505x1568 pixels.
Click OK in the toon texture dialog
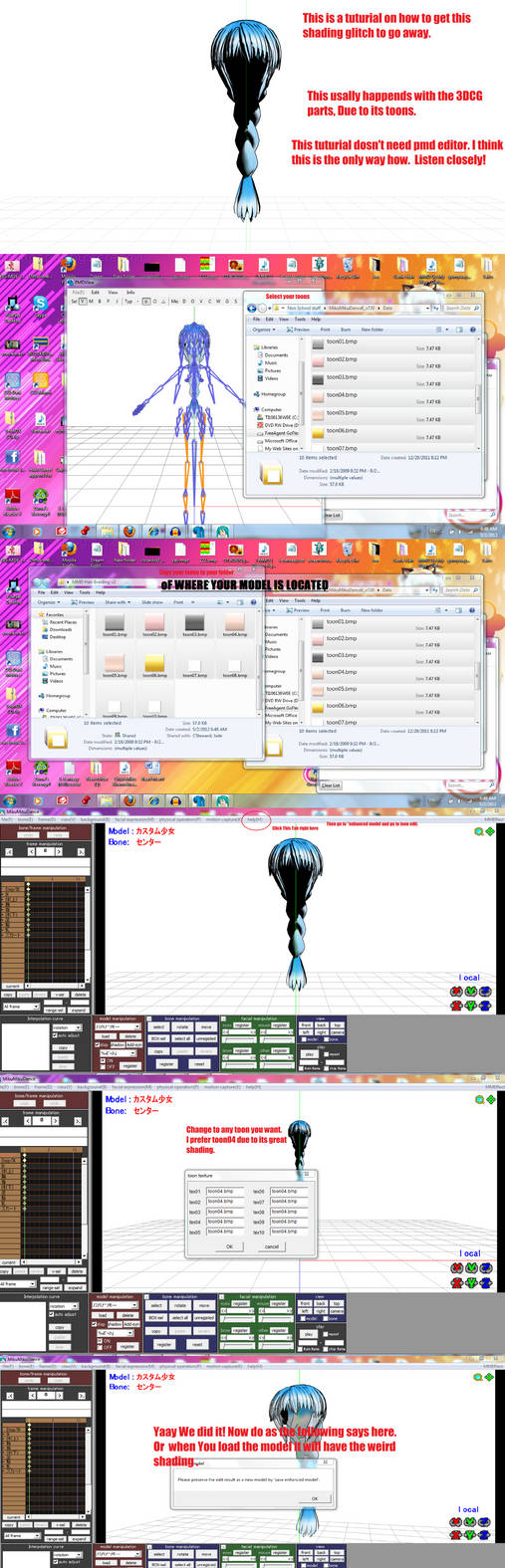coord(229,1245)
